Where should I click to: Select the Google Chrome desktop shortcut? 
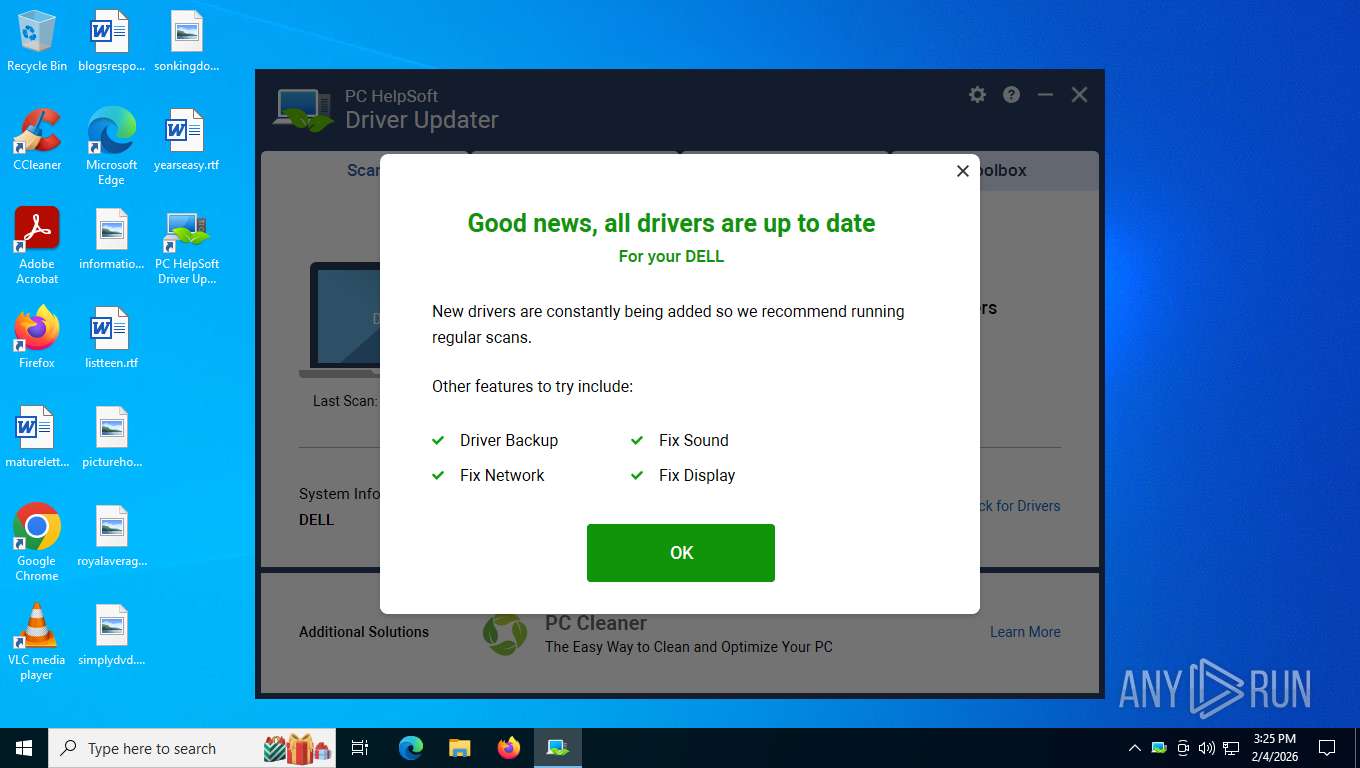tap(37, 542)
